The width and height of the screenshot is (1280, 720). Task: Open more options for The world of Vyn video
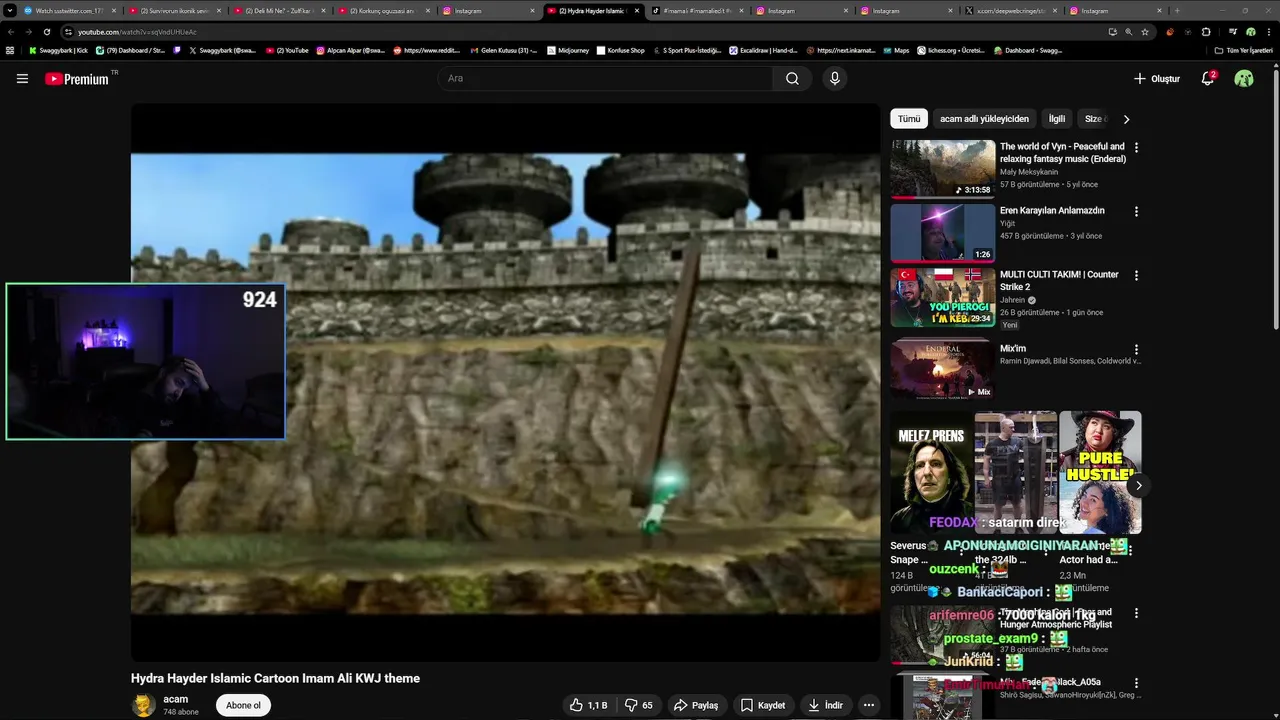[x=1136, y=148]
